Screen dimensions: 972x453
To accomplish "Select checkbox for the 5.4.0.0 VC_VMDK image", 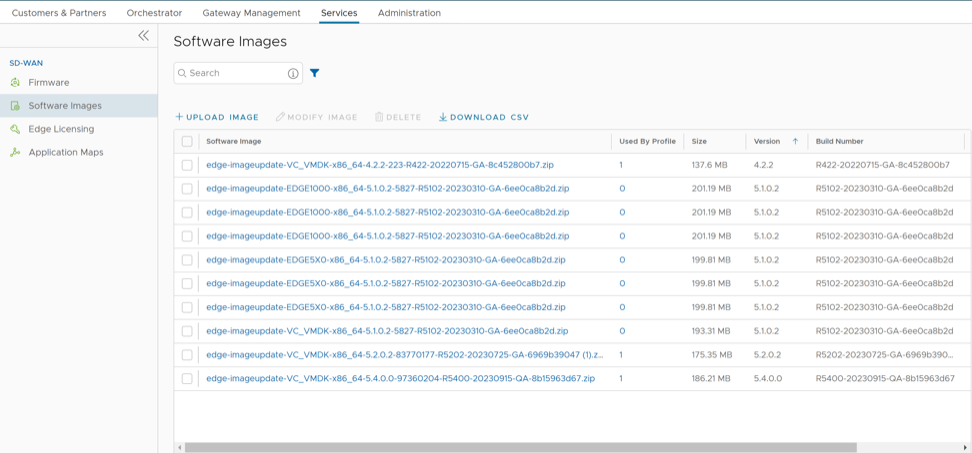I will click(187, 379).
